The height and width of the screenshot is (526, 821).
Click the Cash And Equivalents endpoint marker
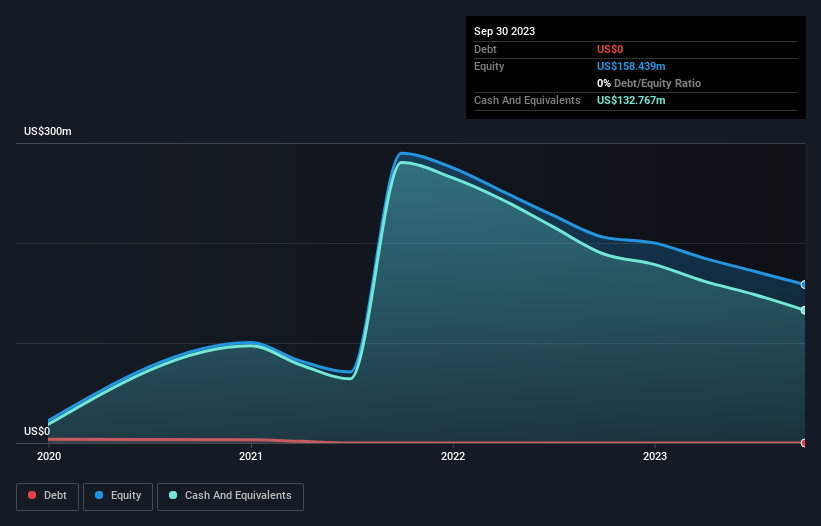pos(804,310)
